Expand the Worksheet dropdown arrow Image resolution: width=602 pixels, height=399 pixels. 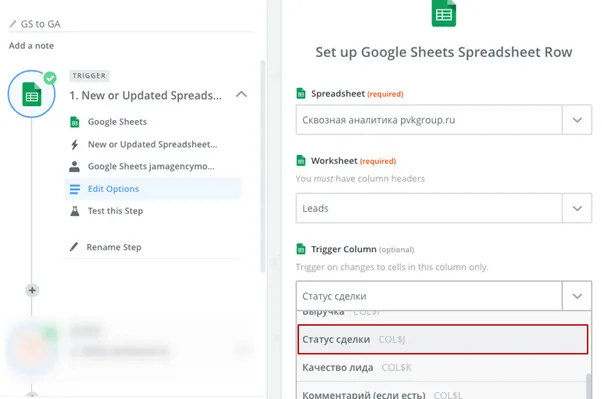pyautogui.click(x=577, y=208)
